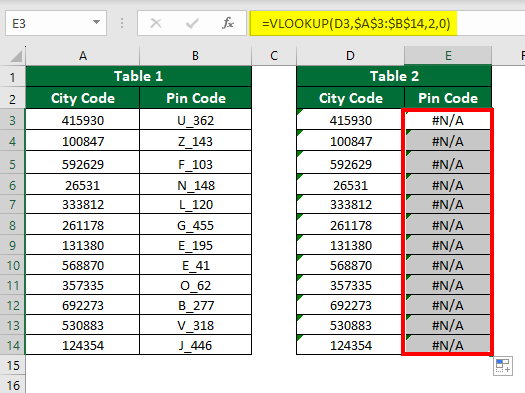
Task: Select cell A6 with 26531
Action: (x=83, y=185)
